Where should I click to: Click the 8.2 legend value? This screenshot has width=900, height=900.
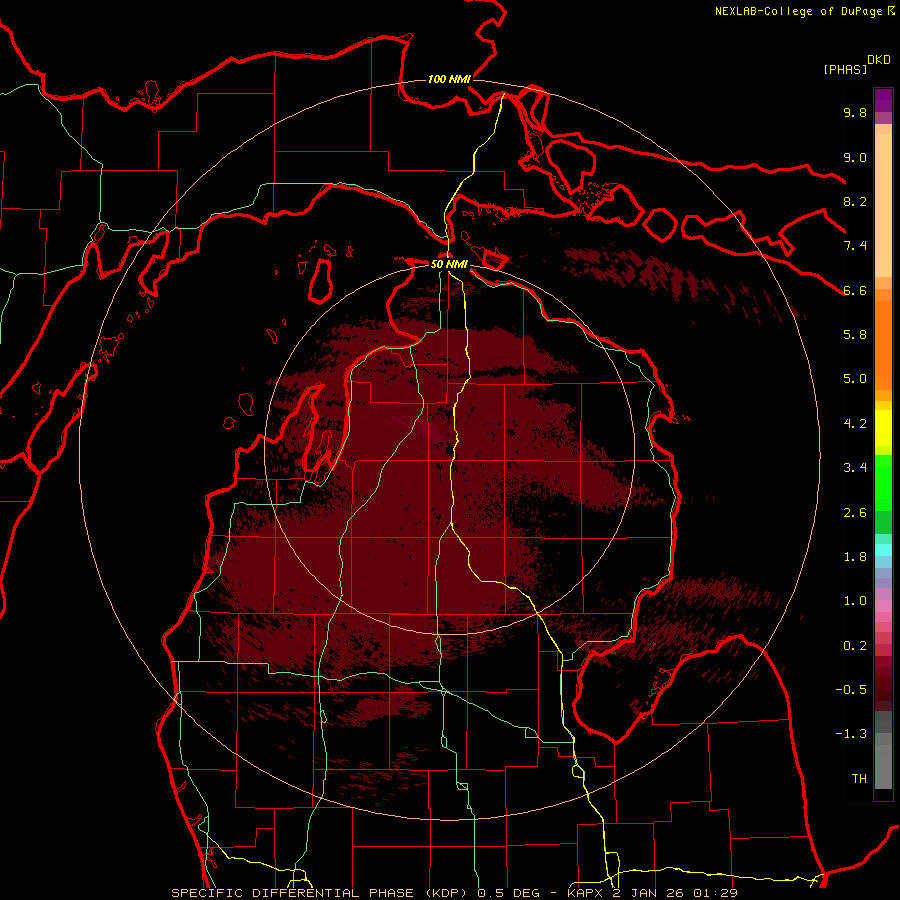tap(855, 201)
